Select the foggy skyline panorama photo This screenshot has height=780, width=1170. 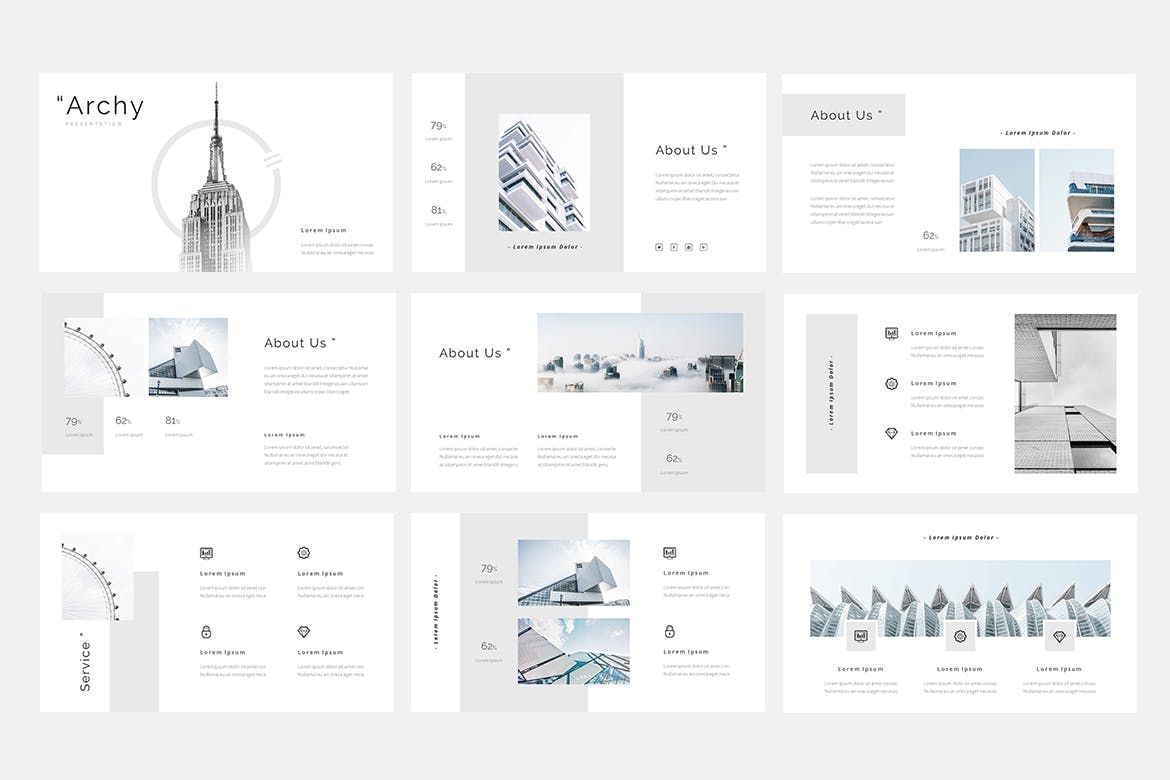pyautogui.click(x=640, y=353)
